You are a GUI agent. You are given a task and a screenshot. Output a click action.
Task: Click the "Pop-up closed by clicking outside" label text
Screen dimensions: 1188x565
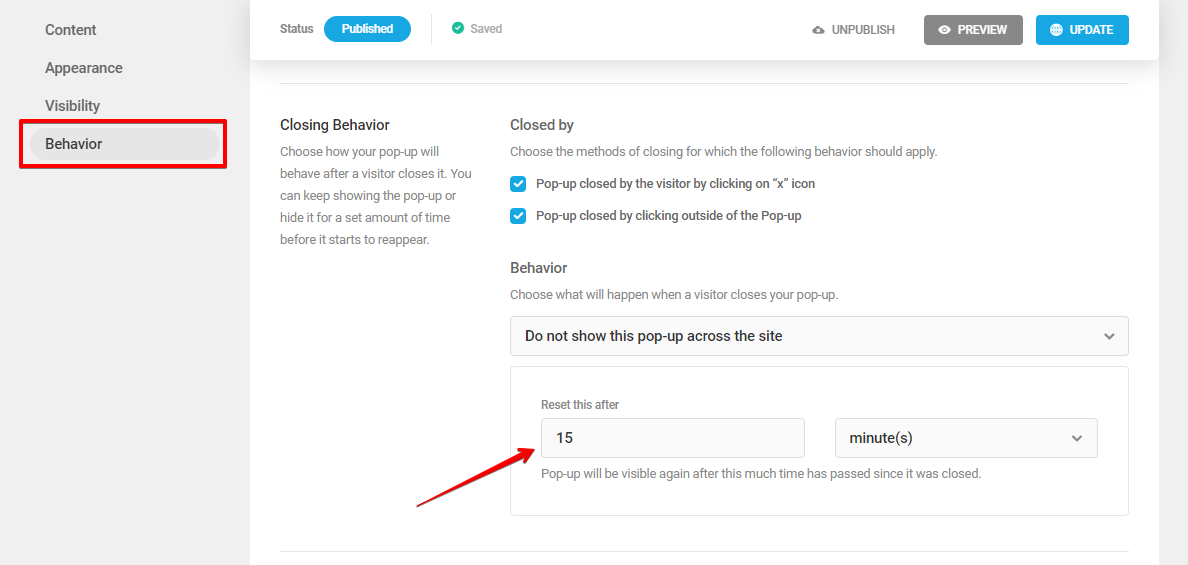click(x=668, y=216)
